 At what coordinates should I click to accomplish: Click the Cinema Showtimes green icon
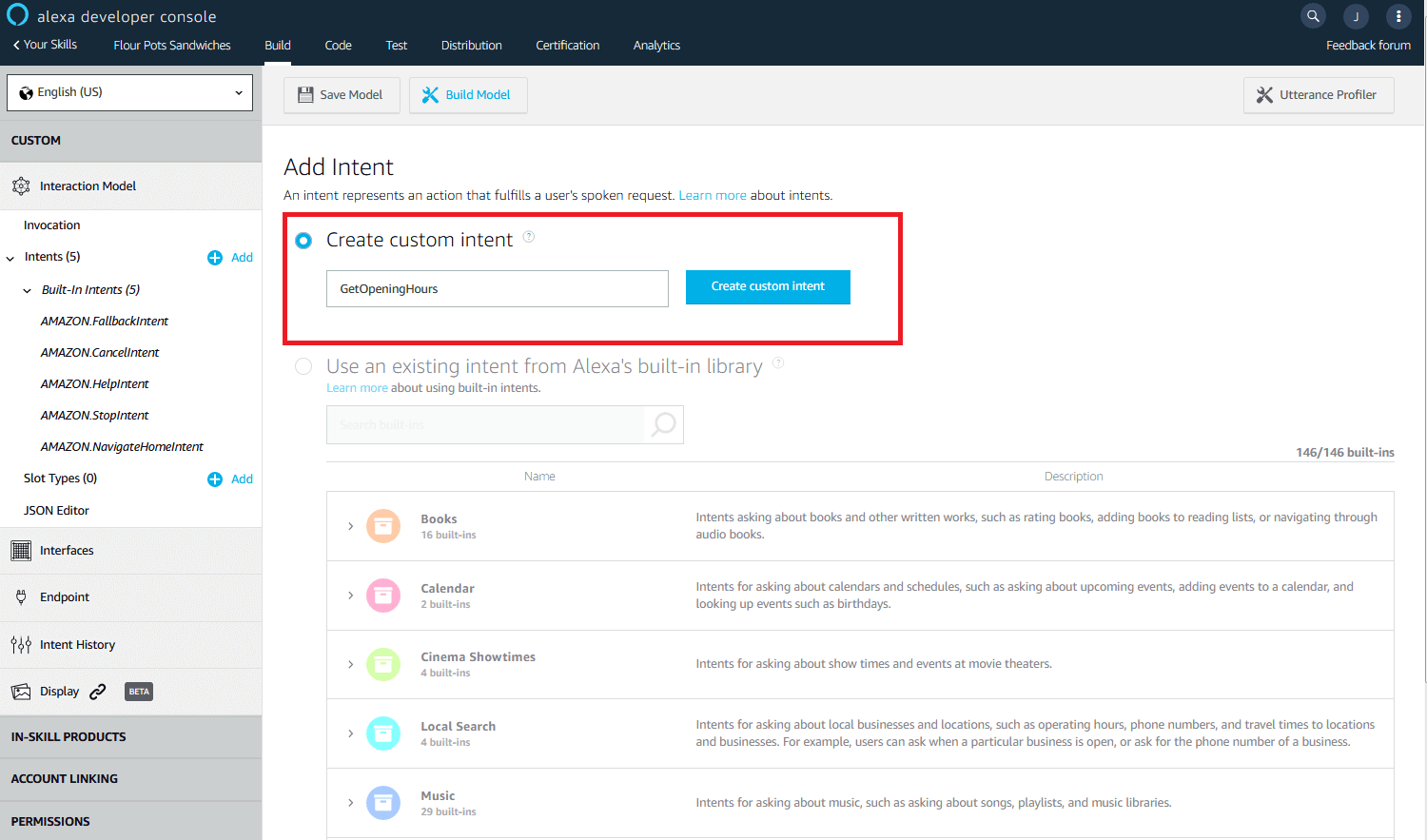point(383,664)
